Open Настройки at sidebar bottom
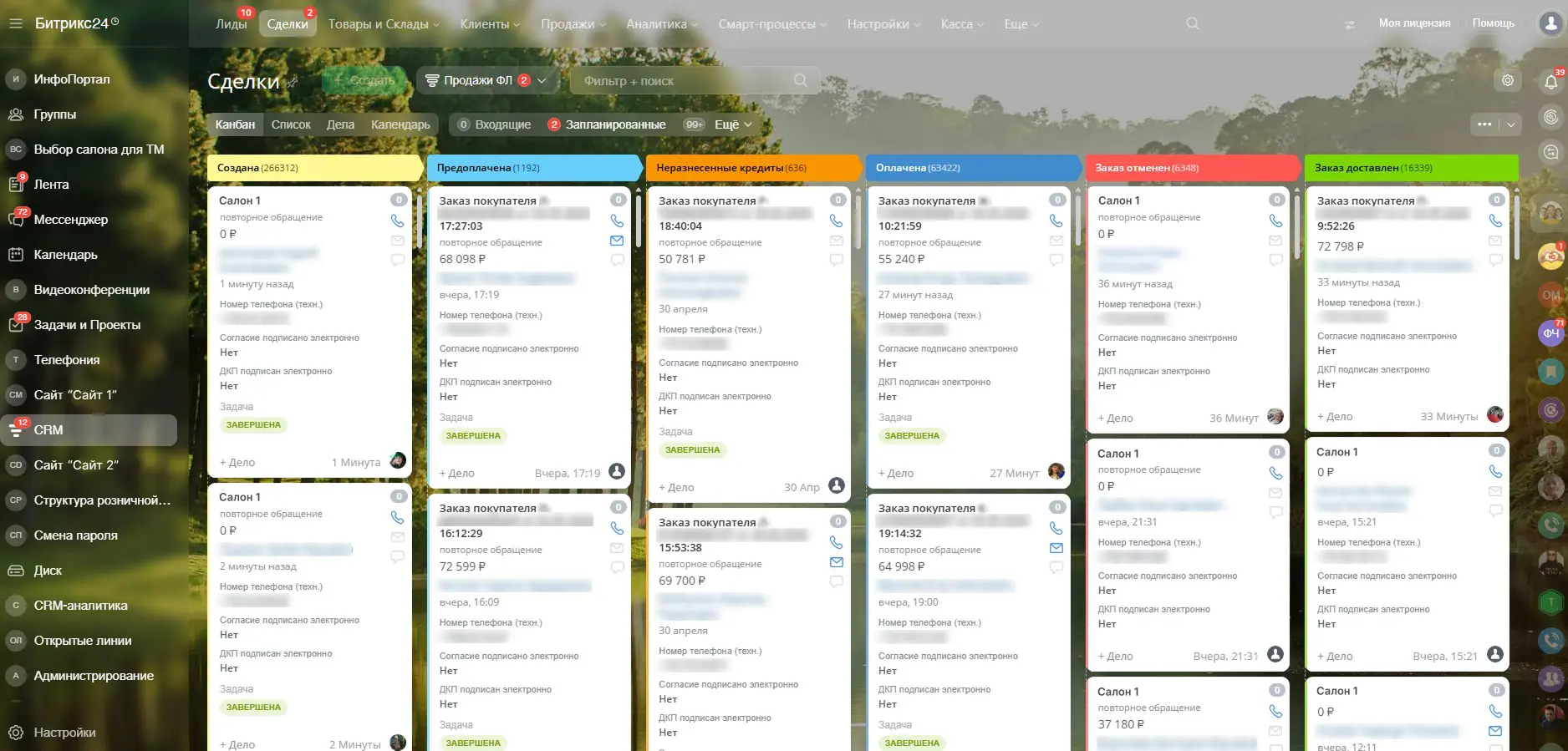Image resolution: width=1568 pixels, height=751 pixels. [x=64, y=733]
